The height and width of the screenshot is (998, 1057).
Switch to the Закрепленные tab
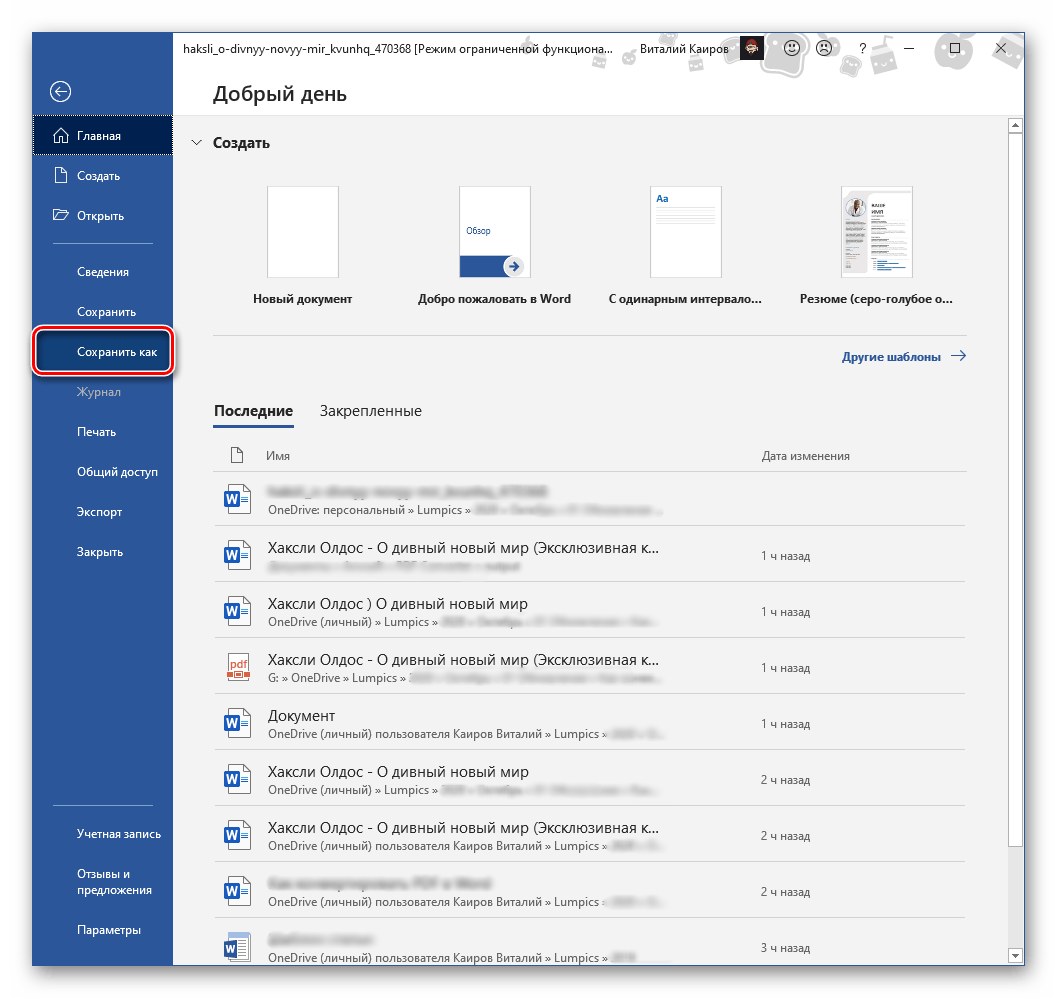tap(371, 411)
